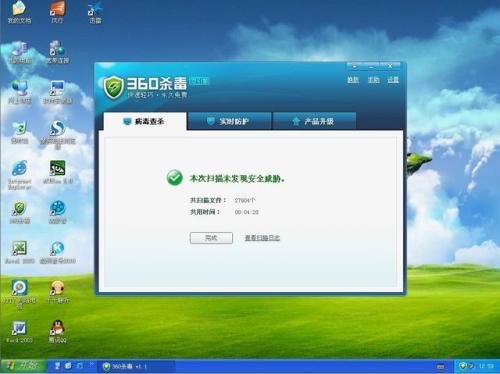Open the TTPlayer headphone-face desktop icon
Image resolution: width=500 pixels, height=374 pixels.
click(57, 292)
